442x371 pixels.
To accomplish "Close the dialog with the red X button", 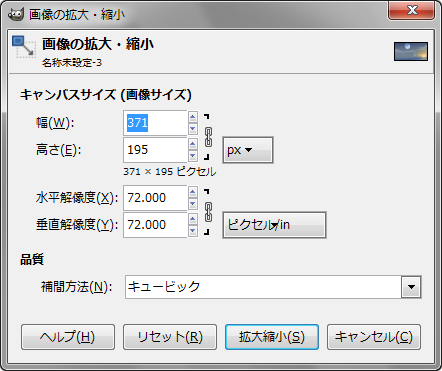I will pos(412,10).
